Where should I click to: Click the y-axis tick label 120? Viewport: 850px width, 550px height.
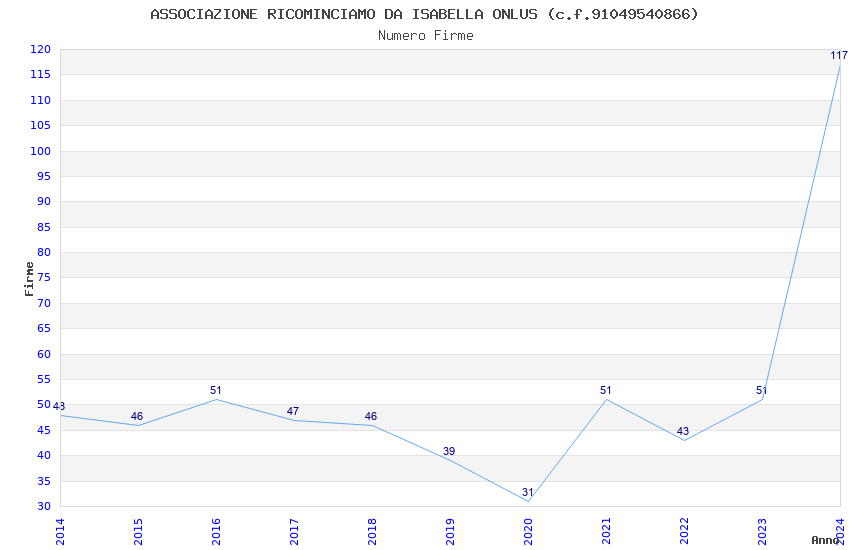click(x=41, y=49)
